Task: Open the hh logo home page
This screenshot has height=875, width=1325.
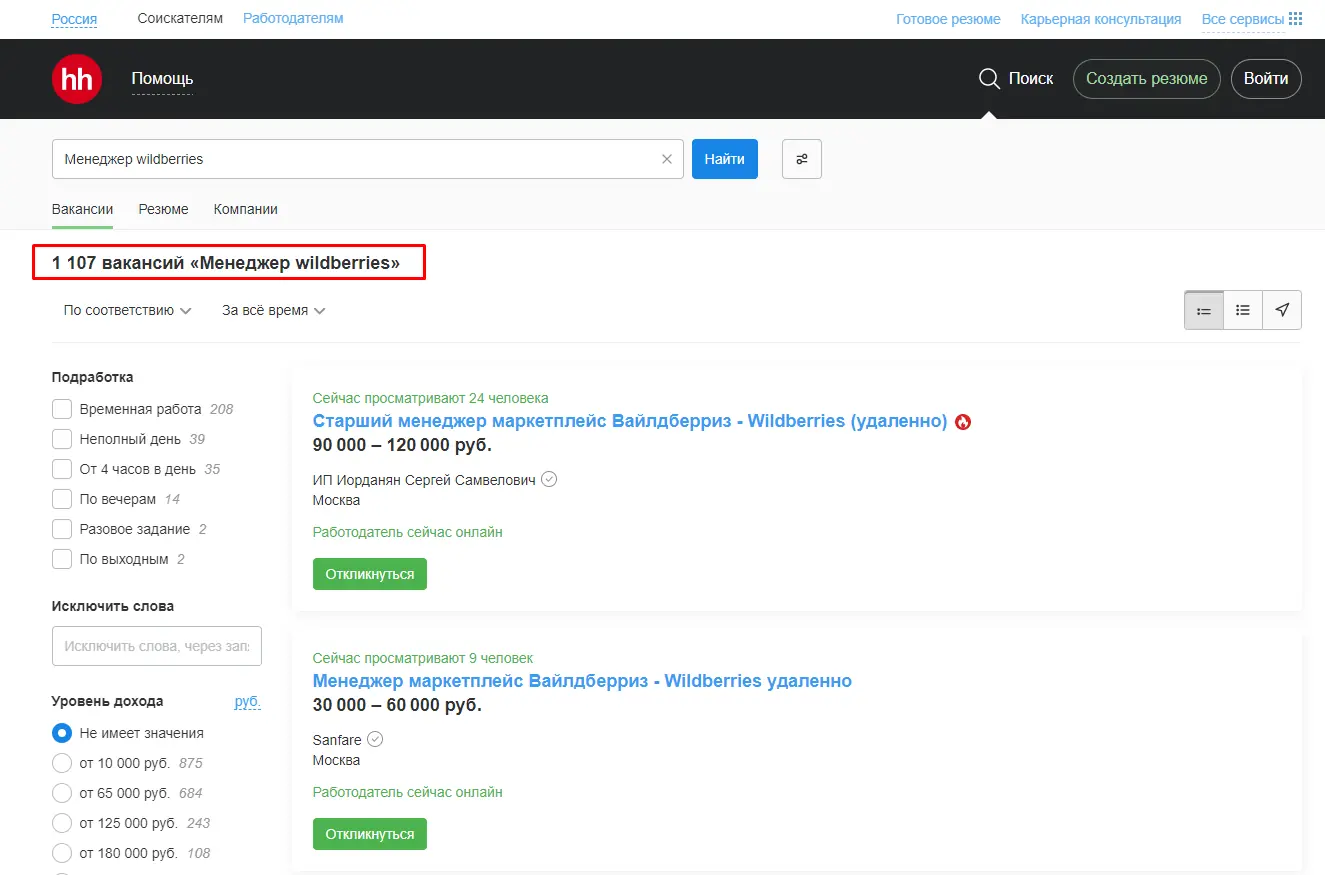Action: 77,79
